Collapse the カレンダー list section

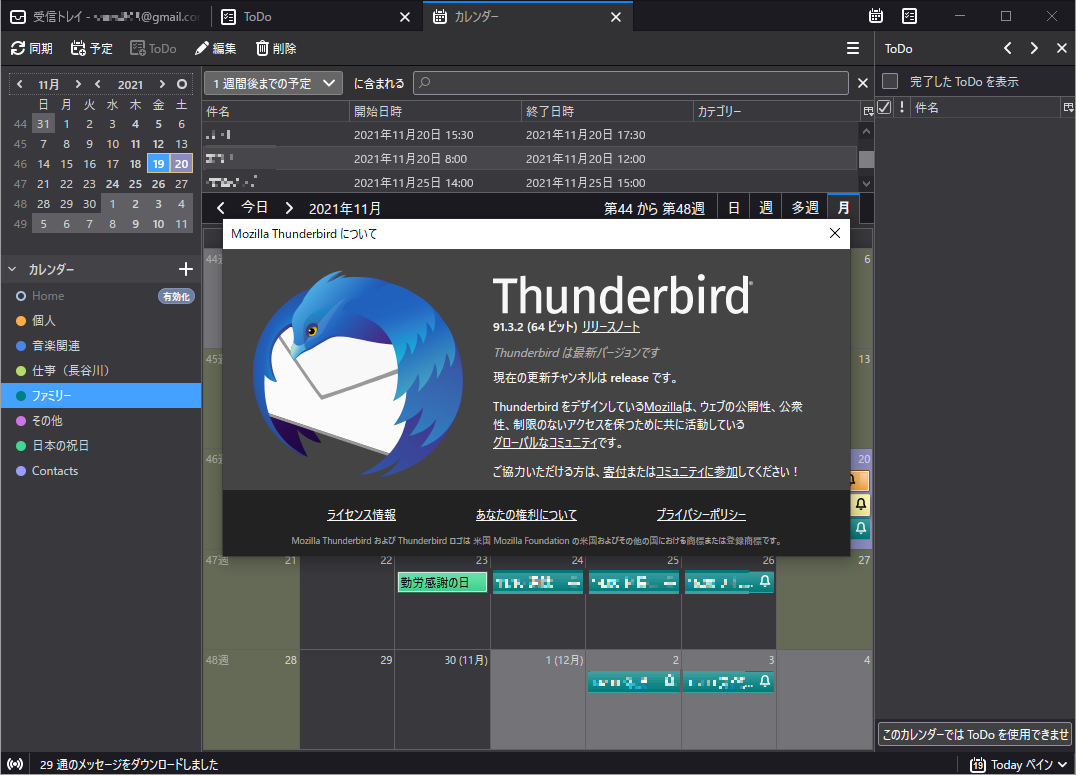[12, 269]
